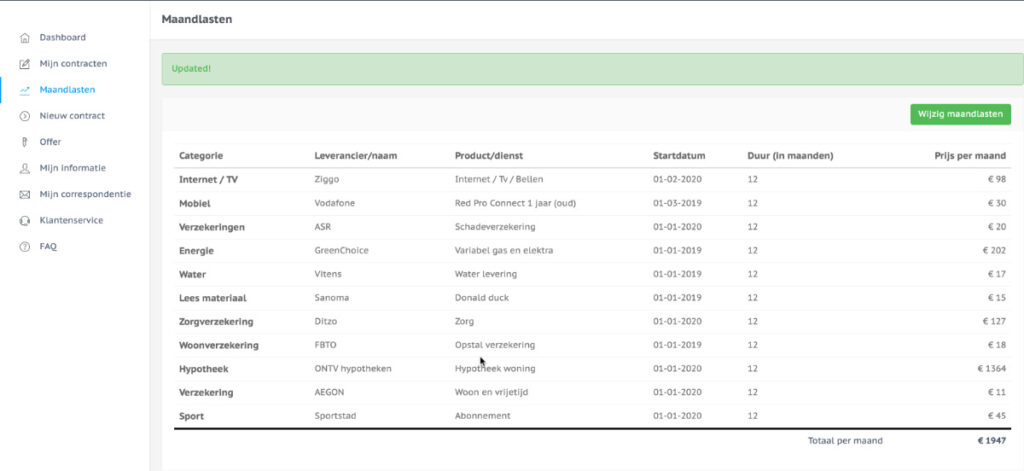Image resolution: width=1024 pixels, height=471 pixels.
Task: Click the ONTV hypotheken supplier cell
Action: 353,369
